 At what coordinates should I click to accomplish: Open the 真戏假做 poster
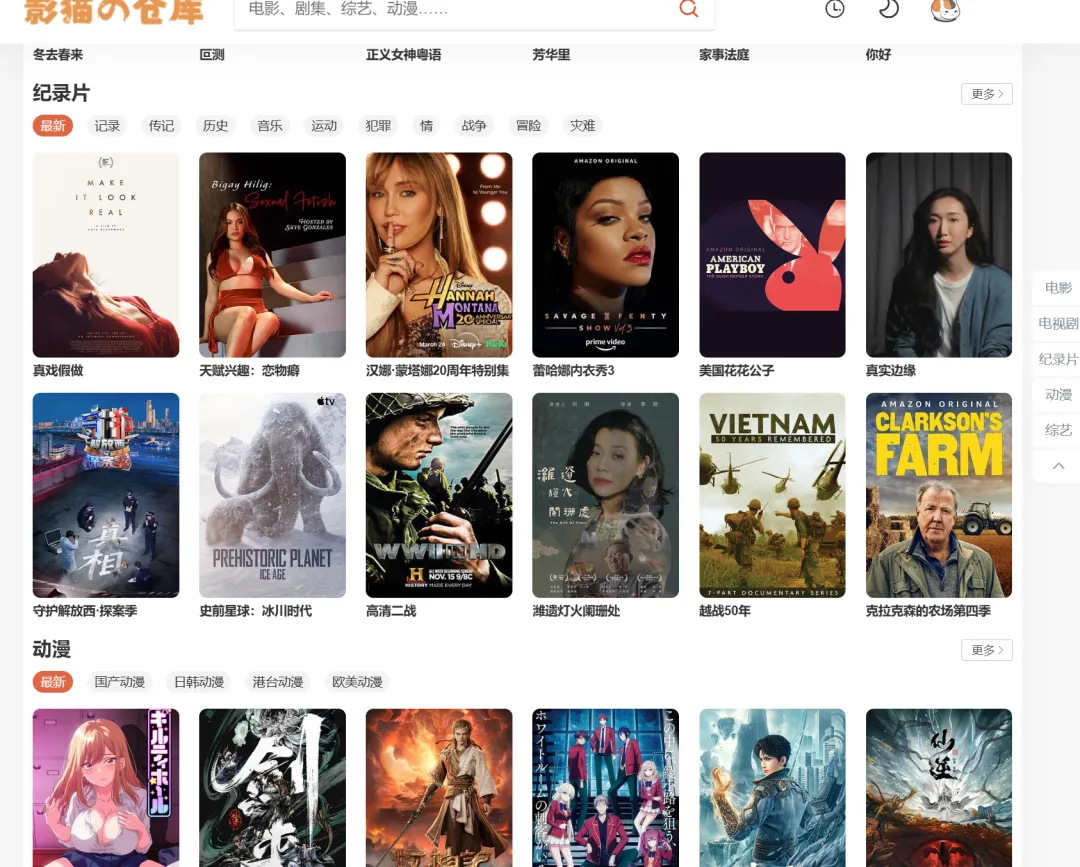[106, 255]
